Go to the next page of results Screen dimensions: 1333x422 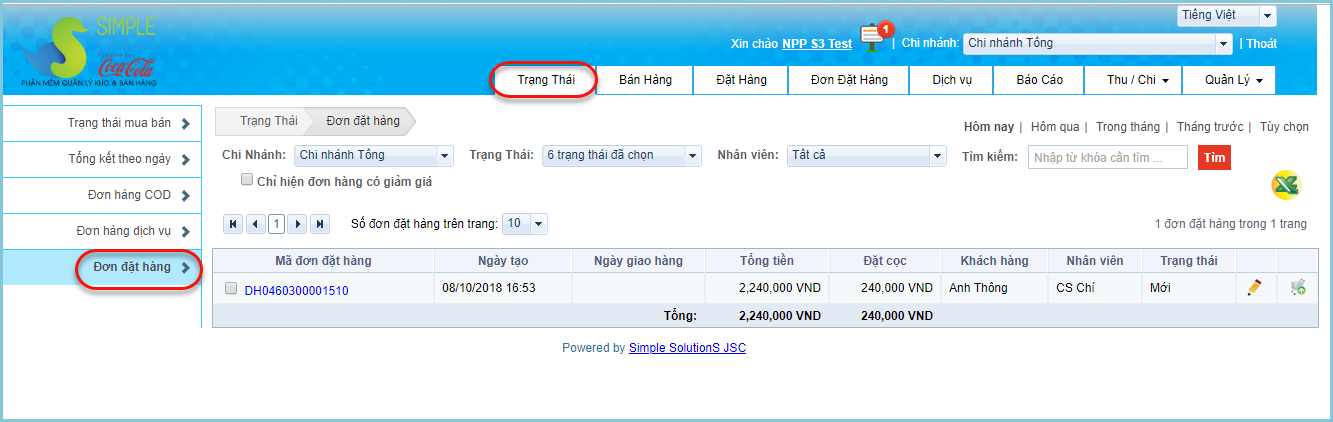(298, 224)
